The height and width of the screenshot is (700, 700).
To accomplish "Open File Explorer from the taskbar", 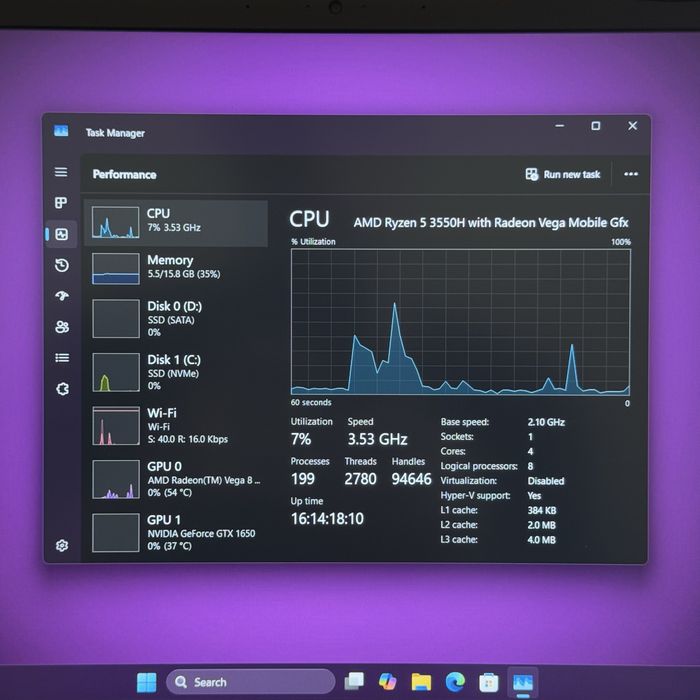I will (421, 682).
